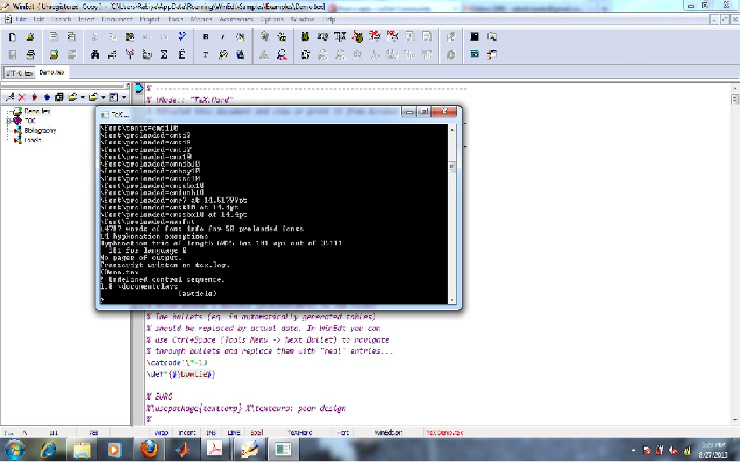Click the T text-style icon
Image resolution: width=740 pixels, height=462 pixels.
click(205, 55)
